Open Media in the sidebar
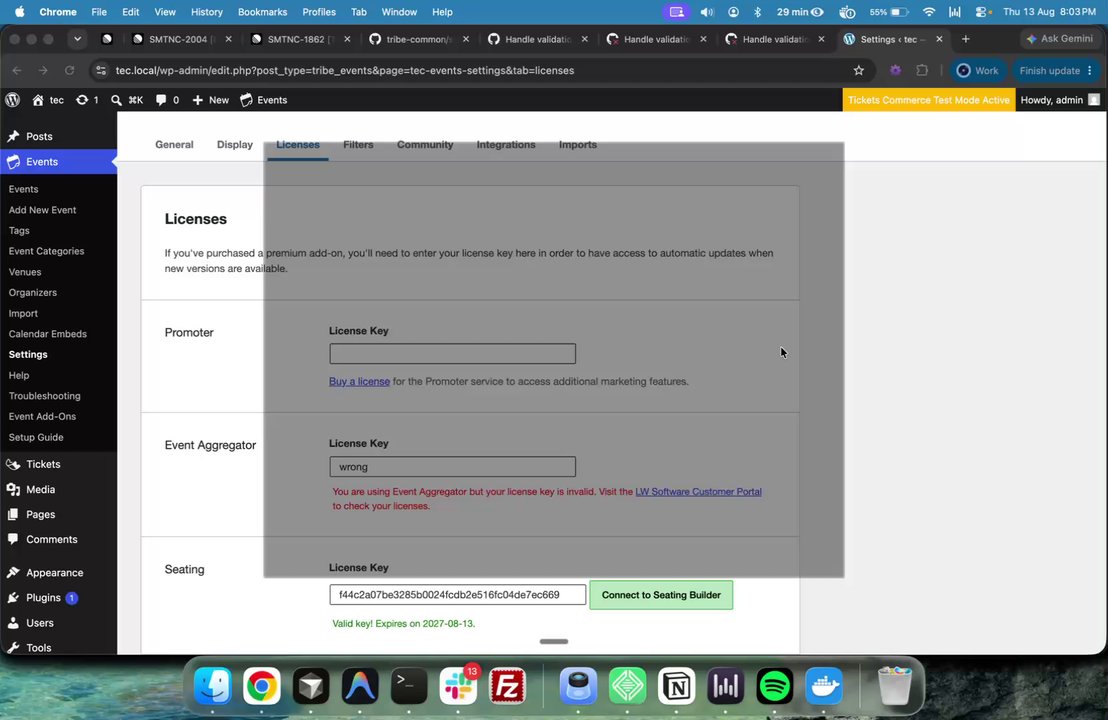This screenshot has height=720, width=1108. [x=58, y=489]
